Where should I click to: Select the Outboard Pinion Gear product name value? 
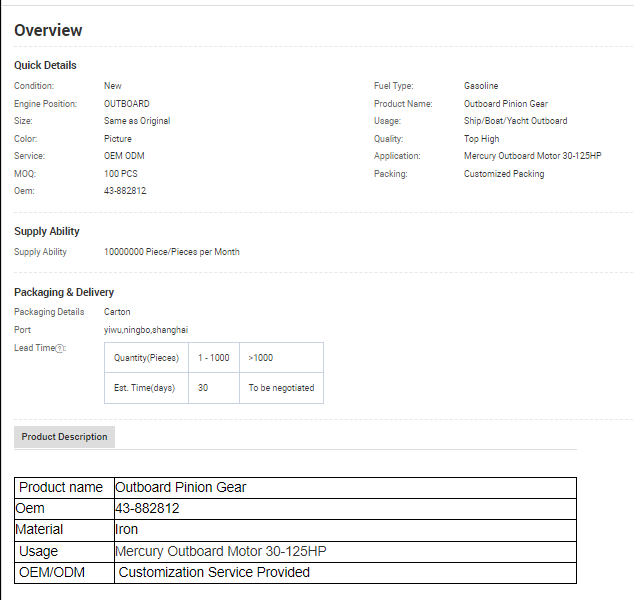click(505, 103)
